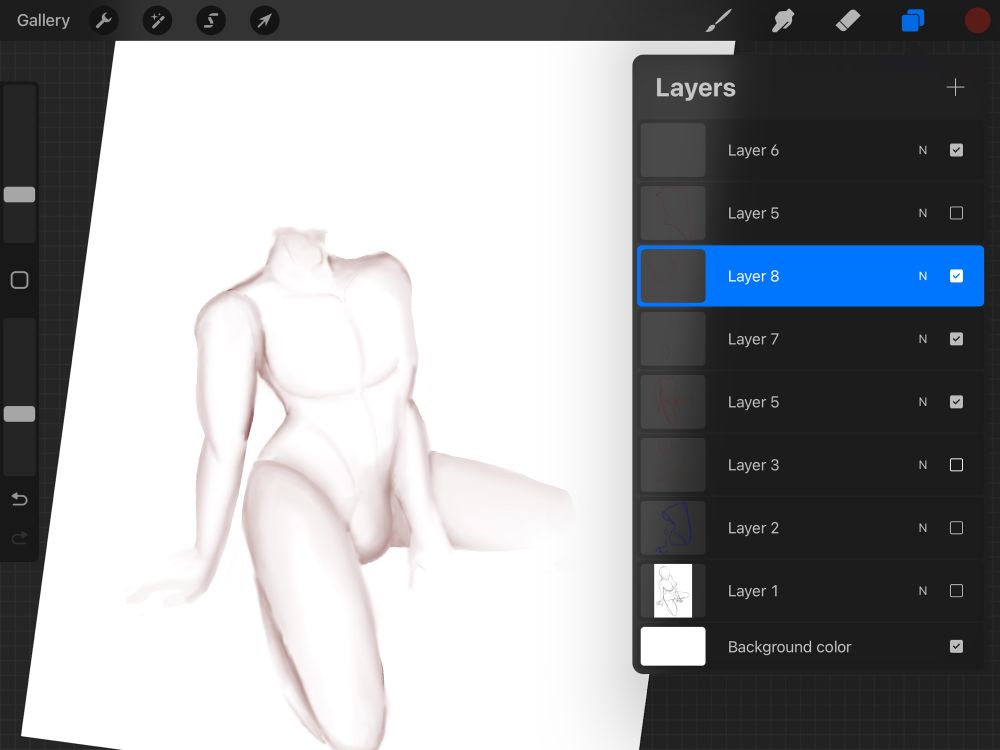Select the Adjustments magic wand tool
This screenshot has width=1000, height=750.
[x=157, y=20]
